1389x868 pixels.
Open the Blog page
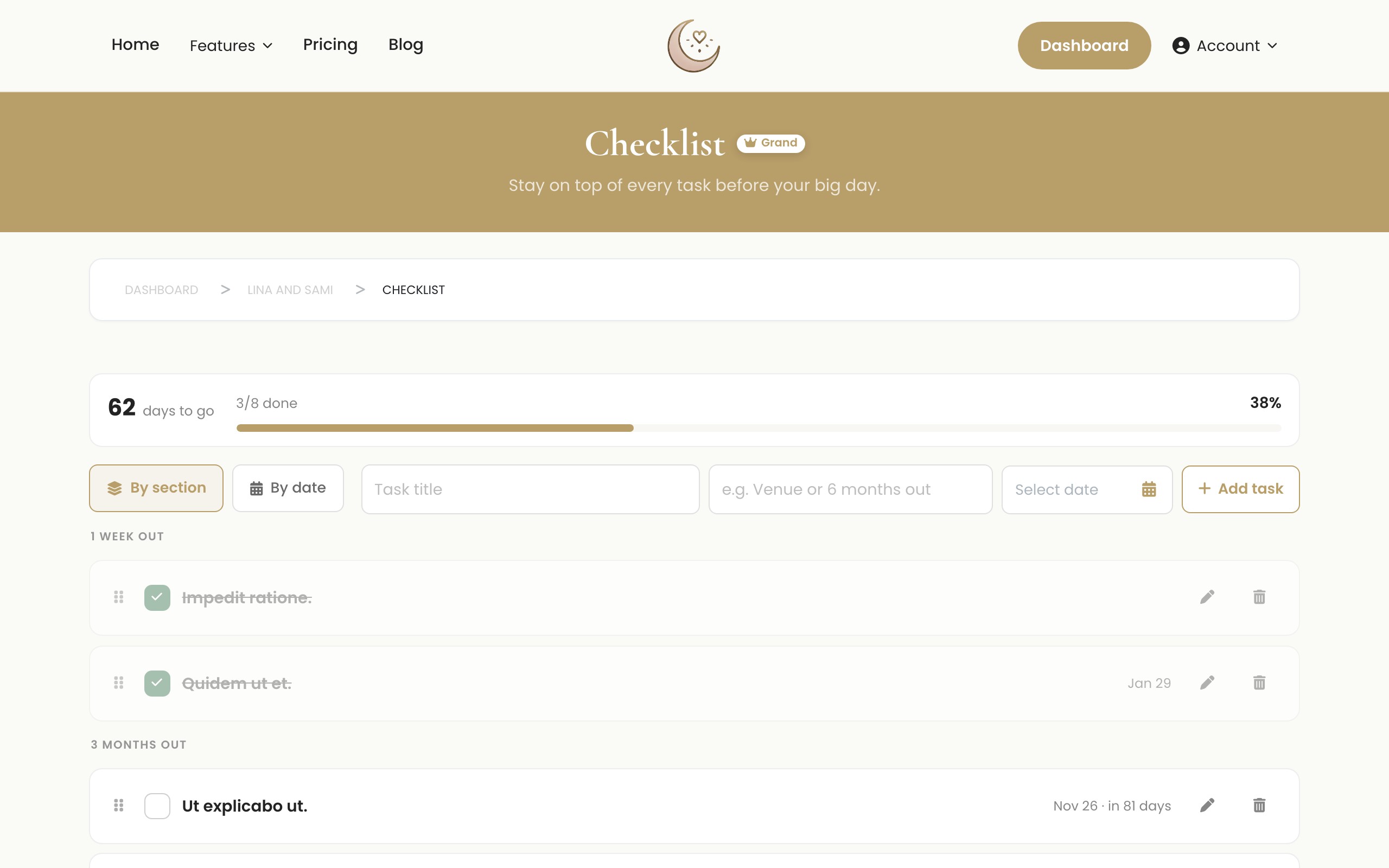[406, 44]
